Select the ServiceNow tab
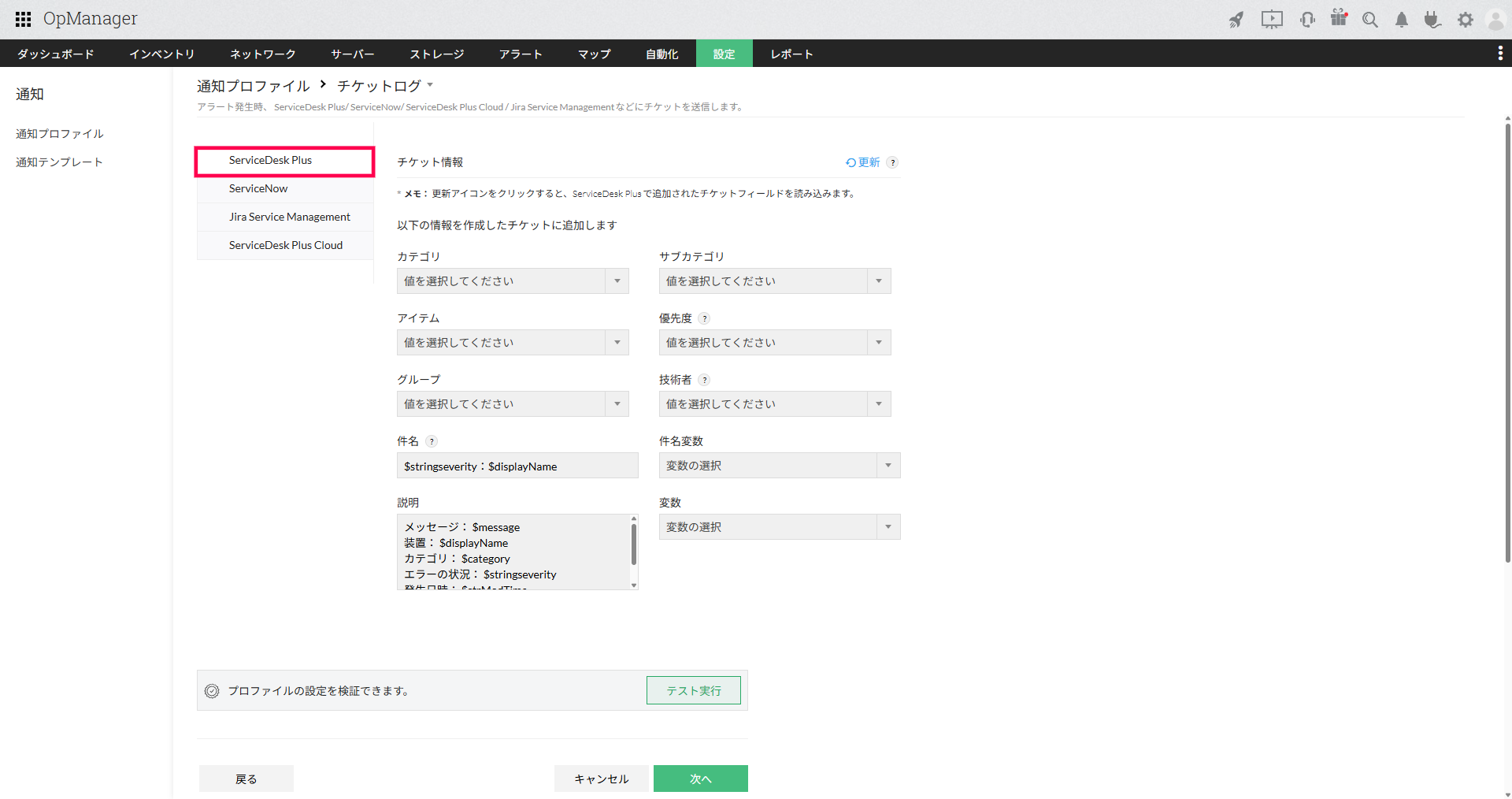Image resolution: width=1512 pixels, height=799 pixels. (284, 189)
